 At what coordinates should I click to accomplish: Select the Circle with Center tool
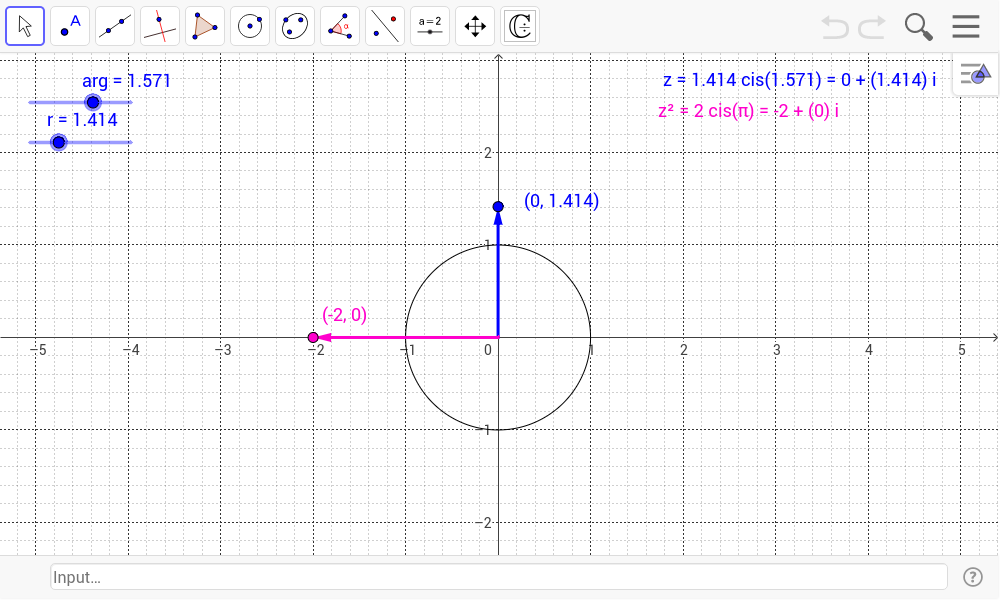pyautogui.click(x=249, y=26)
